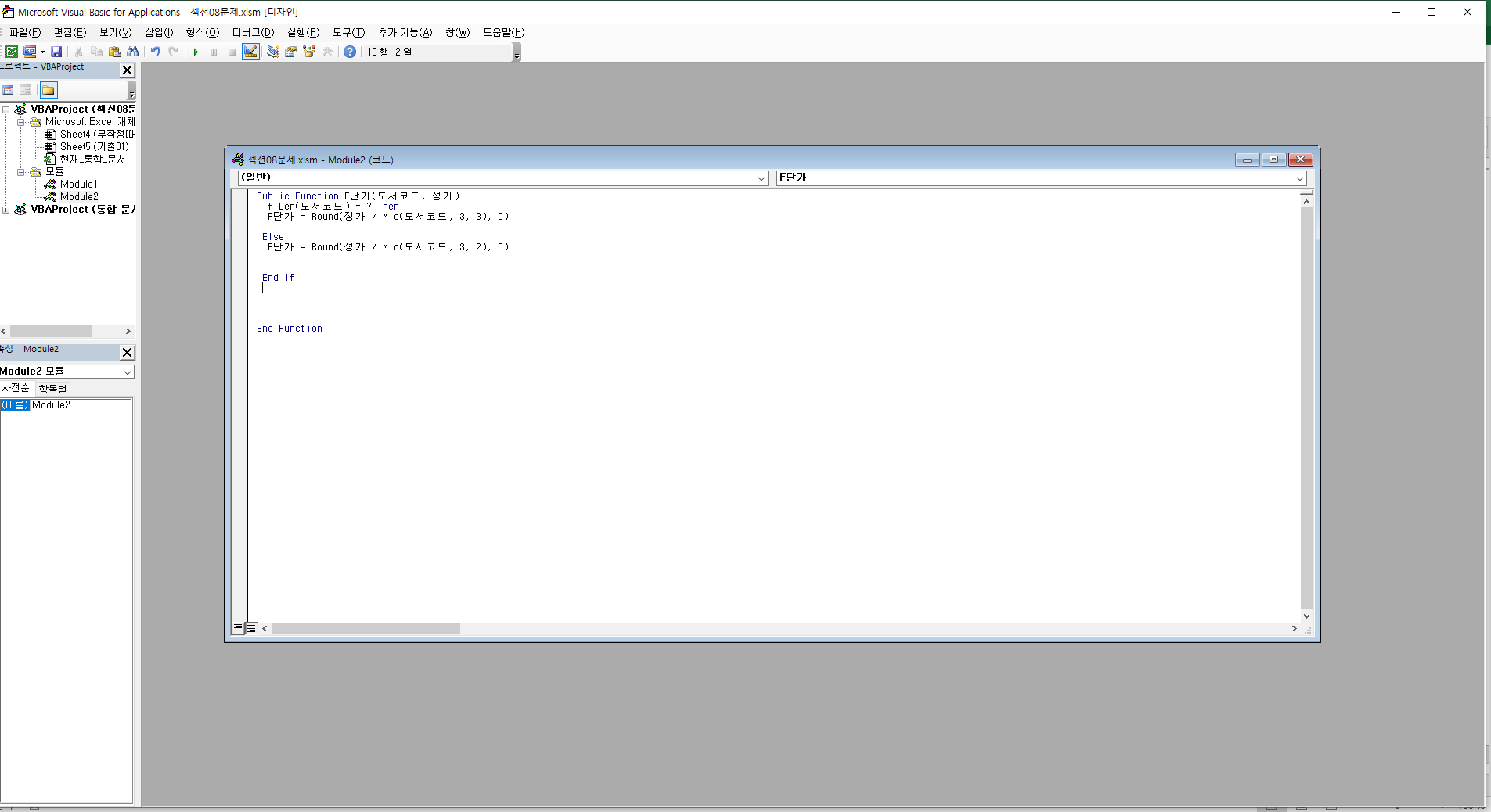Image resolution: width=1491 pixels, height=812 pixels.
Task: Click the code window's horizontal scrollbar thumb
Action: coord(366,629)
